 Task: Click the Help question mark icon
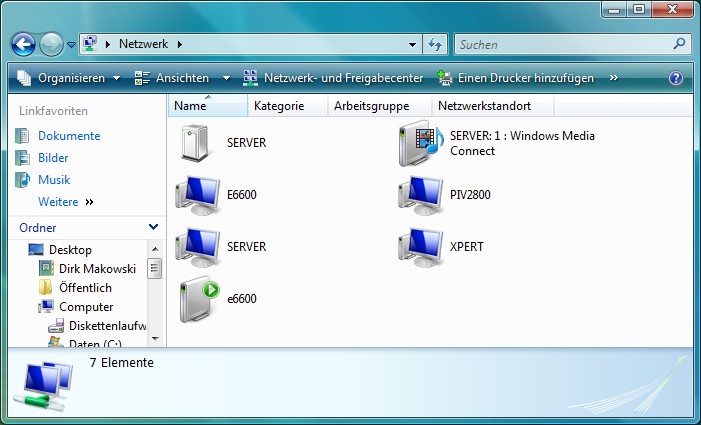(x=676, y=78)
